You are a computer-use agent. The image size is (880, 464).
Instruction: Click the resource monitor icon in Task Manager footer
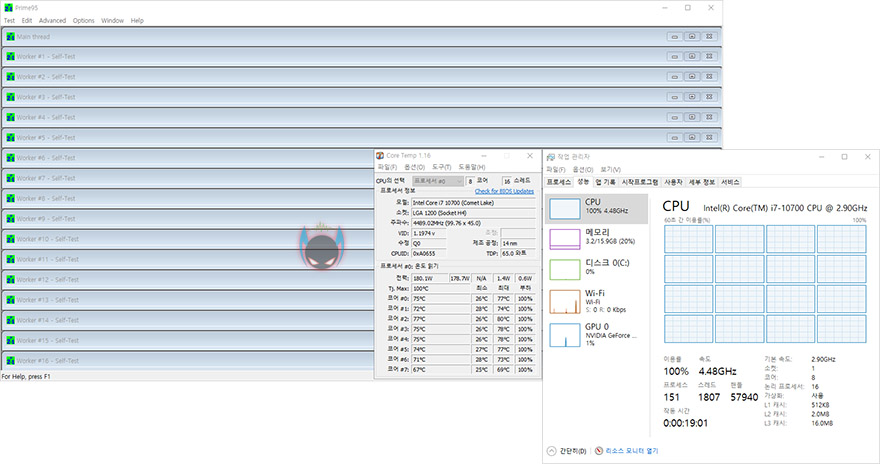coord(599,451)
